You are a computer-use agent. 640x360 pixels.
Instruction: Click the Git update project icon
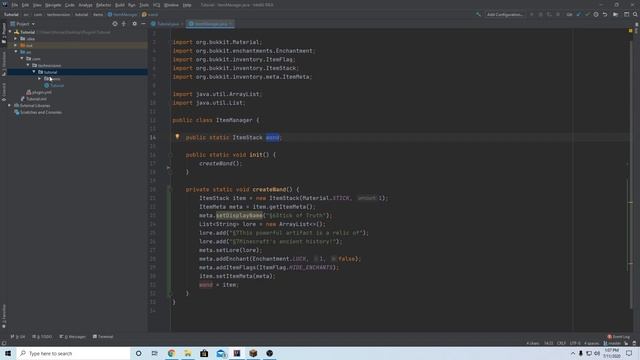(x=578, y=15)
